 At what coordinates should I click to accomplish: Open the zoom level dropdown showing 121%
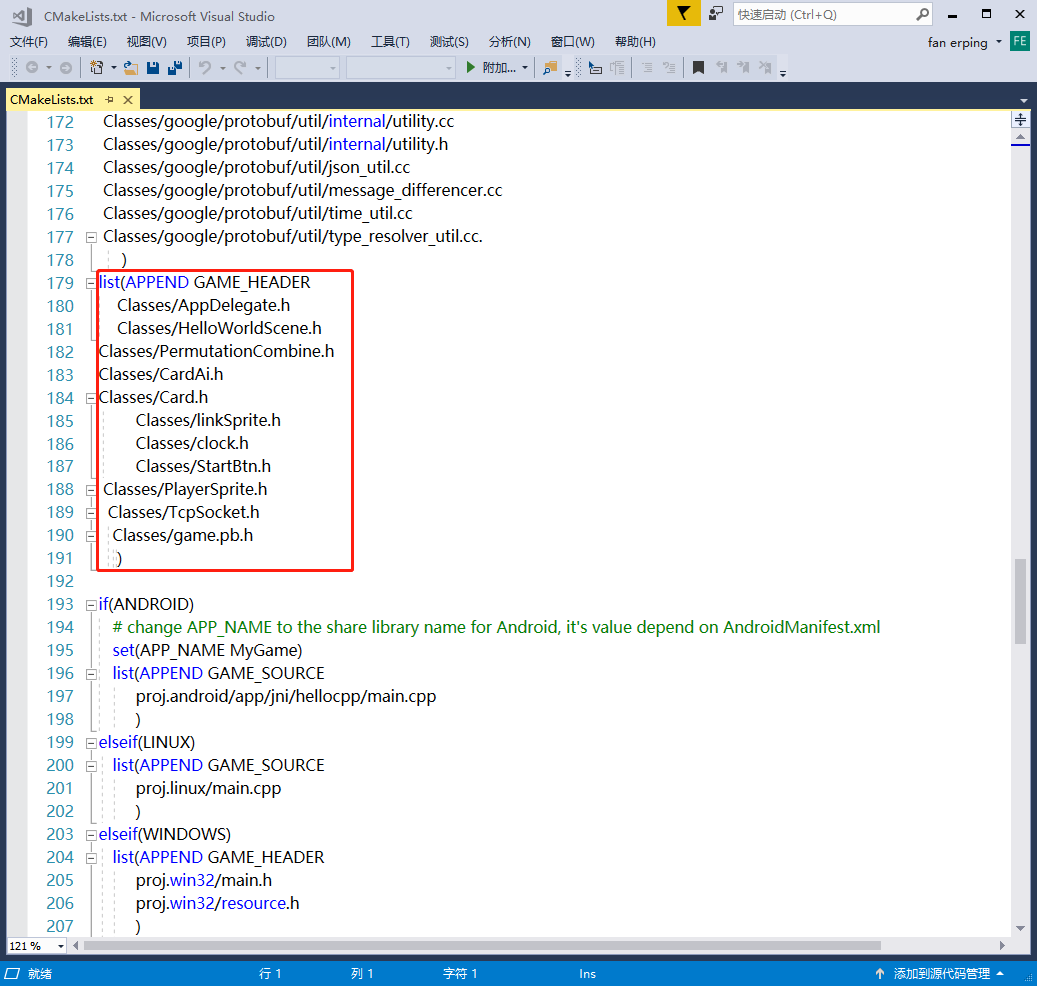35,945
